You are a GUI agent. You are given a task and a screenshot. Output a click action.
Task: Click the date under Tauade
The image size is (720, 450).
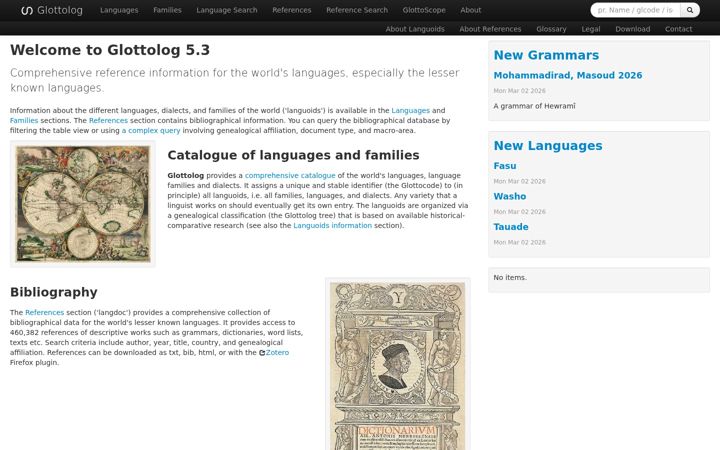(x=519, y=242)
